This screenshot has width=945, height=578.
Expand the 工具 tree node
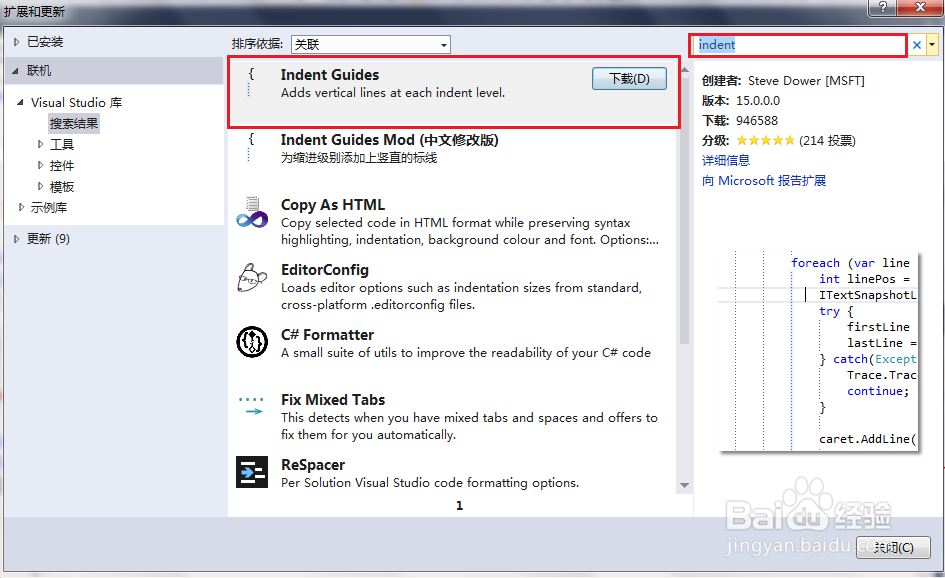pos(40,144)
